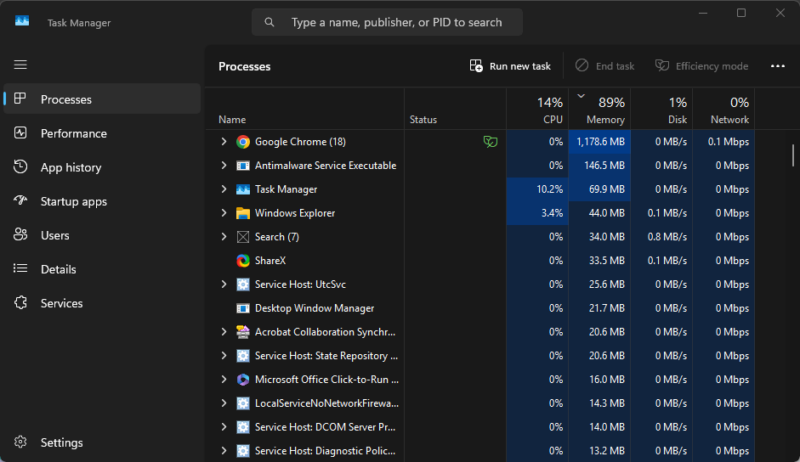The height and width of the screenshot is (462, 800).
Task: Click the Search process icon
Action: click(243, 237)
